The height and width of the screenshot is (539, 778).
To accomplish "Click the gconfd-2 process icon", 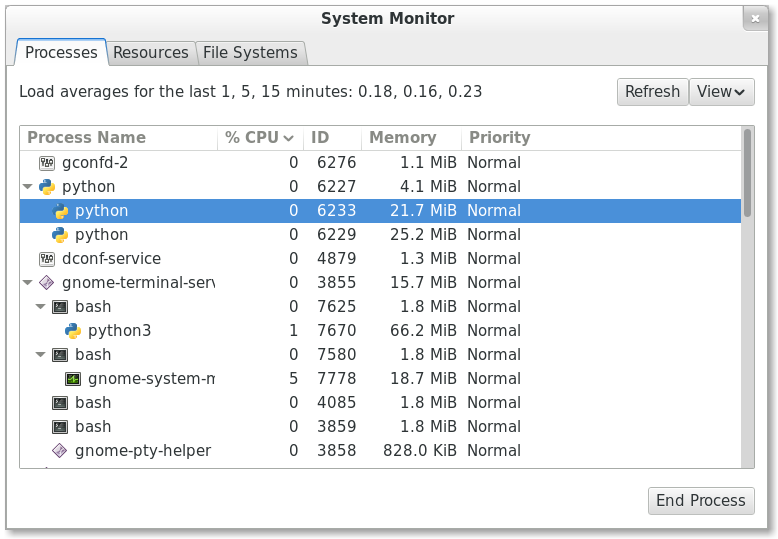I will coord(47,162).
